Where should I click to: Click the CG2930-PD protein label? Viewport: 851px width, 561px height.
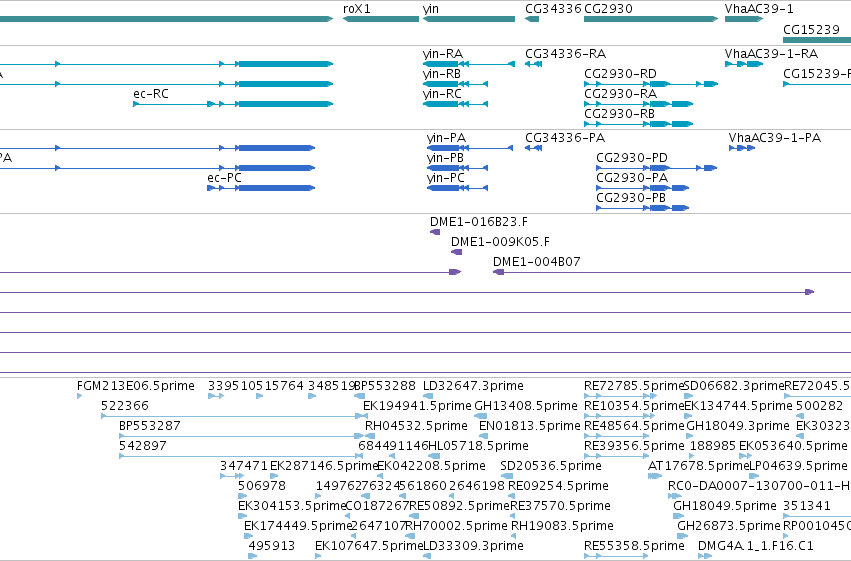632,158
